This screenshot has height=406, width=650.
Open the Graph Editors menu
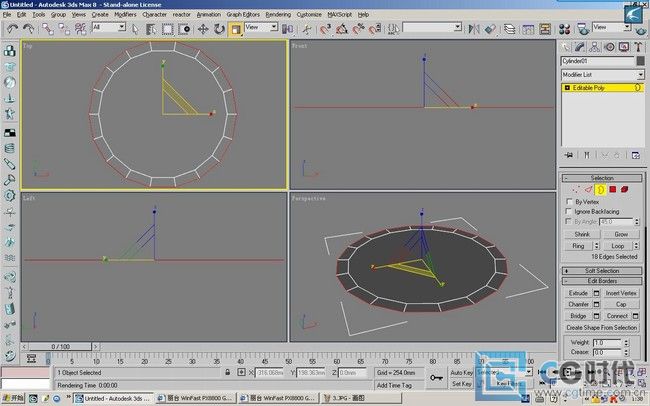tap(243, 15)
